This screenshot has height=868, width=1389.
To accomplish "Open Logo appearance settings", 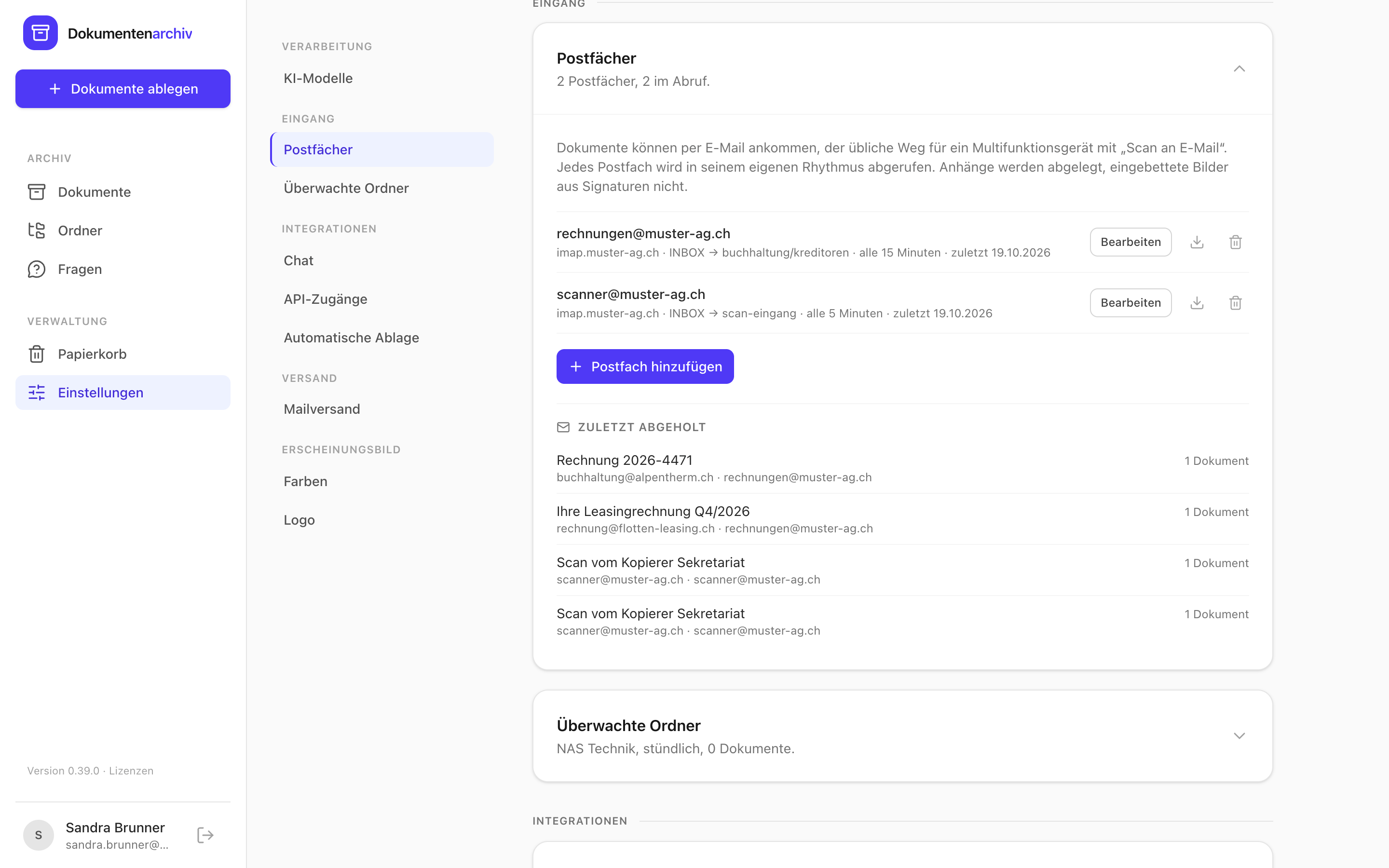I will coord(381,520).
